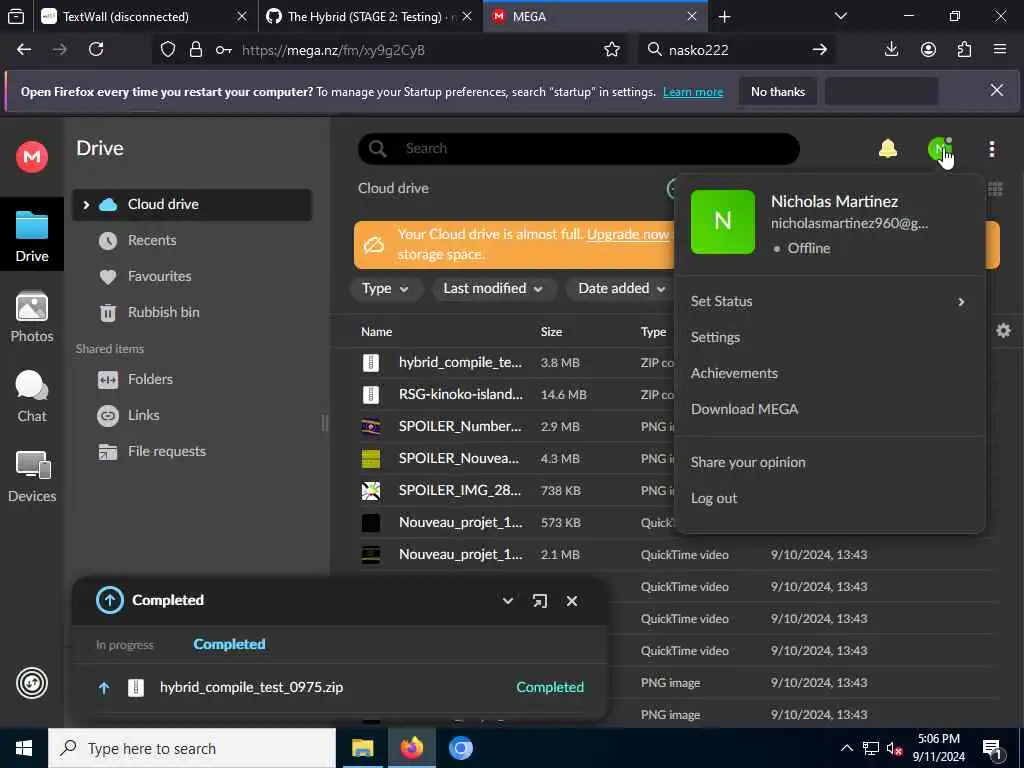Pop out the transfers panel
The width and height of the screenshot is (1024, 768).
pyautogui.click(x=539, y=601)
